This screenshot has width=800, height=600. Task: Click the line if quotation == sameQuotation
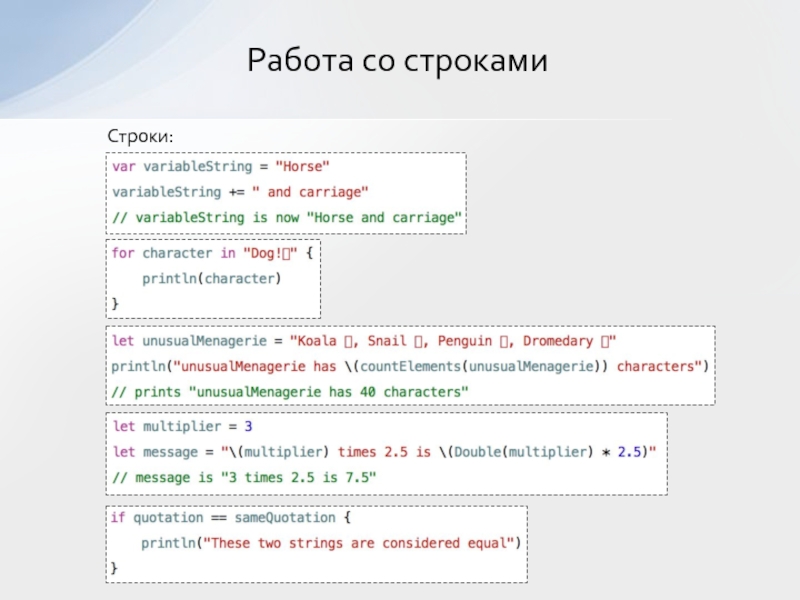(231, 517)
